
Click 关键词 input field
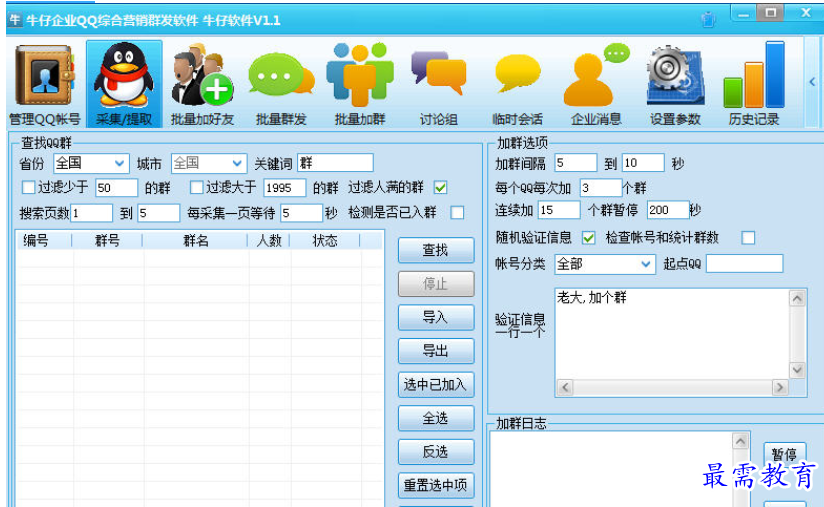[x=335, y=163]
